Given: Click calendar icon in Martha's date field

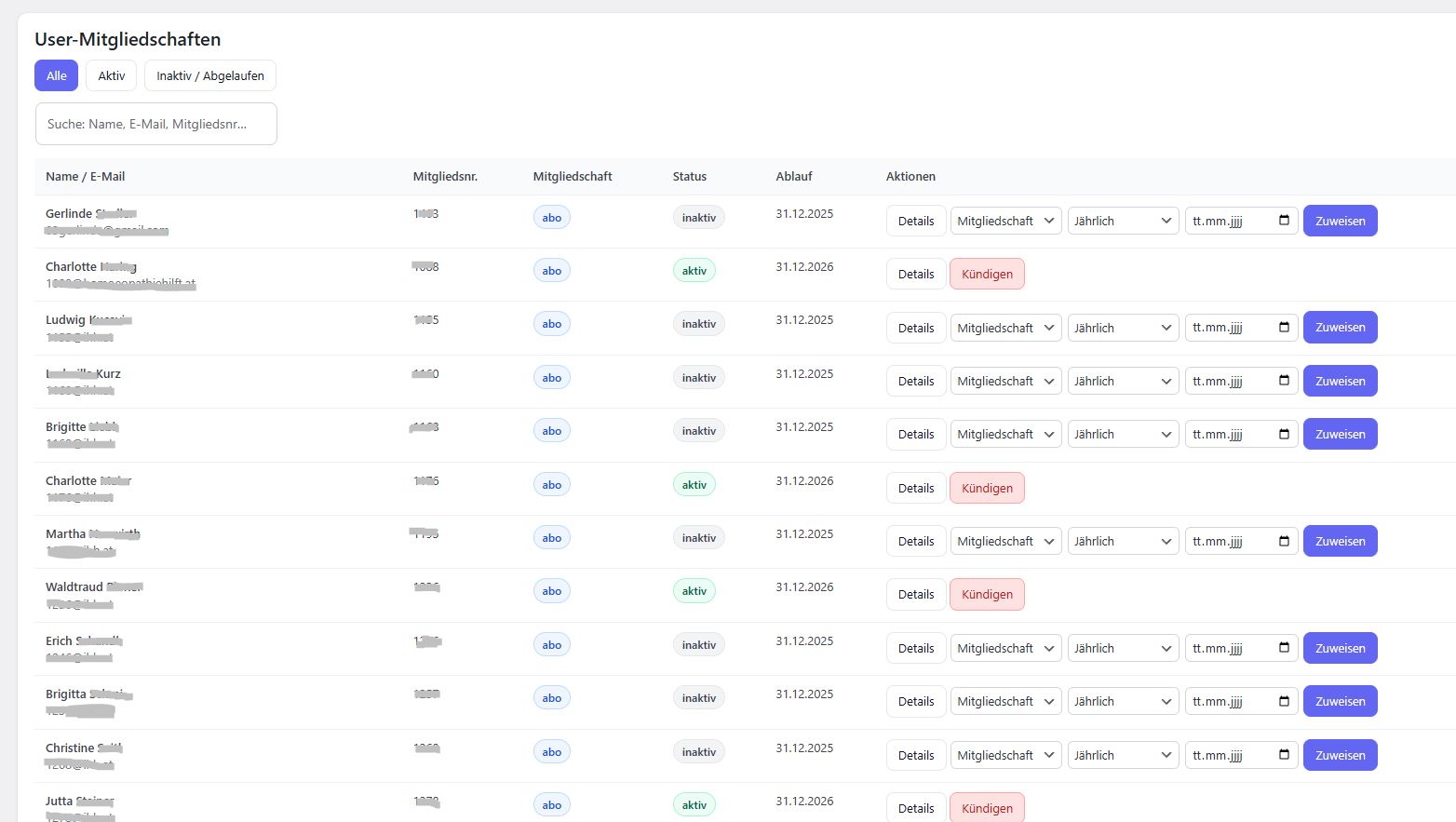Looking at the screenshot, I should [x=1284, y=541].
